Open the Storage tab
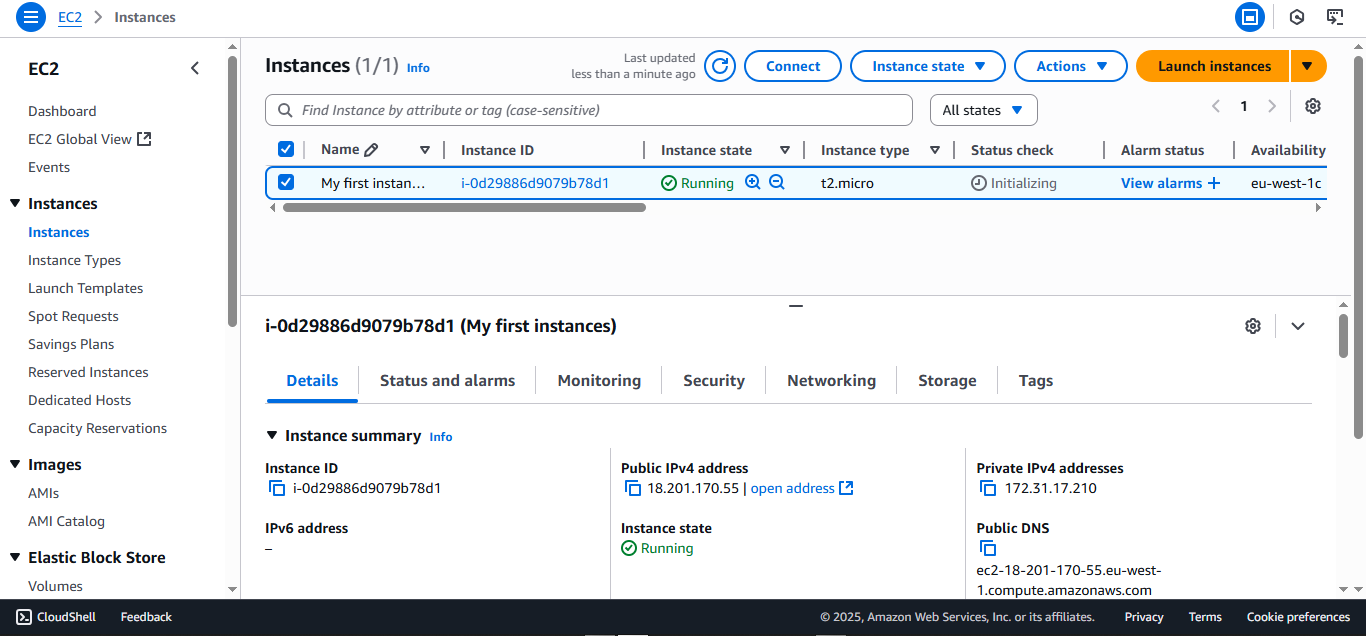 click(x=946, y=380)
